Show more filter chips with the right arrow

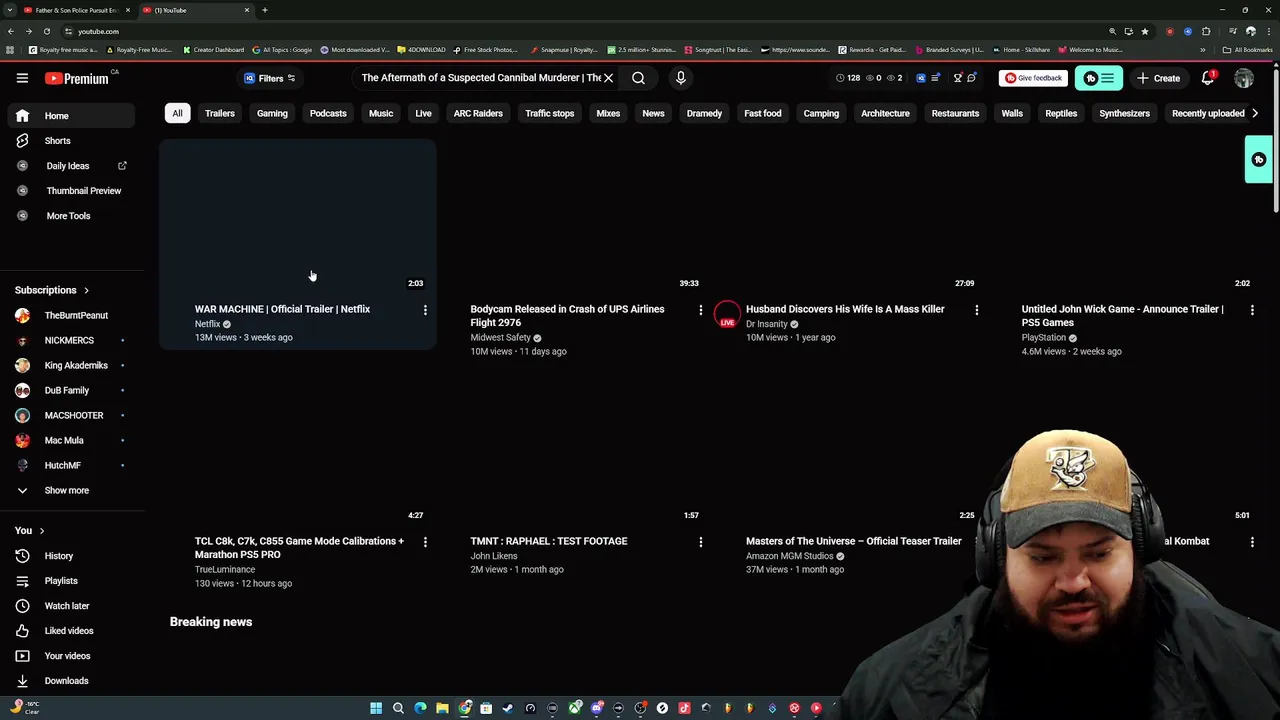pos(1255,113)
